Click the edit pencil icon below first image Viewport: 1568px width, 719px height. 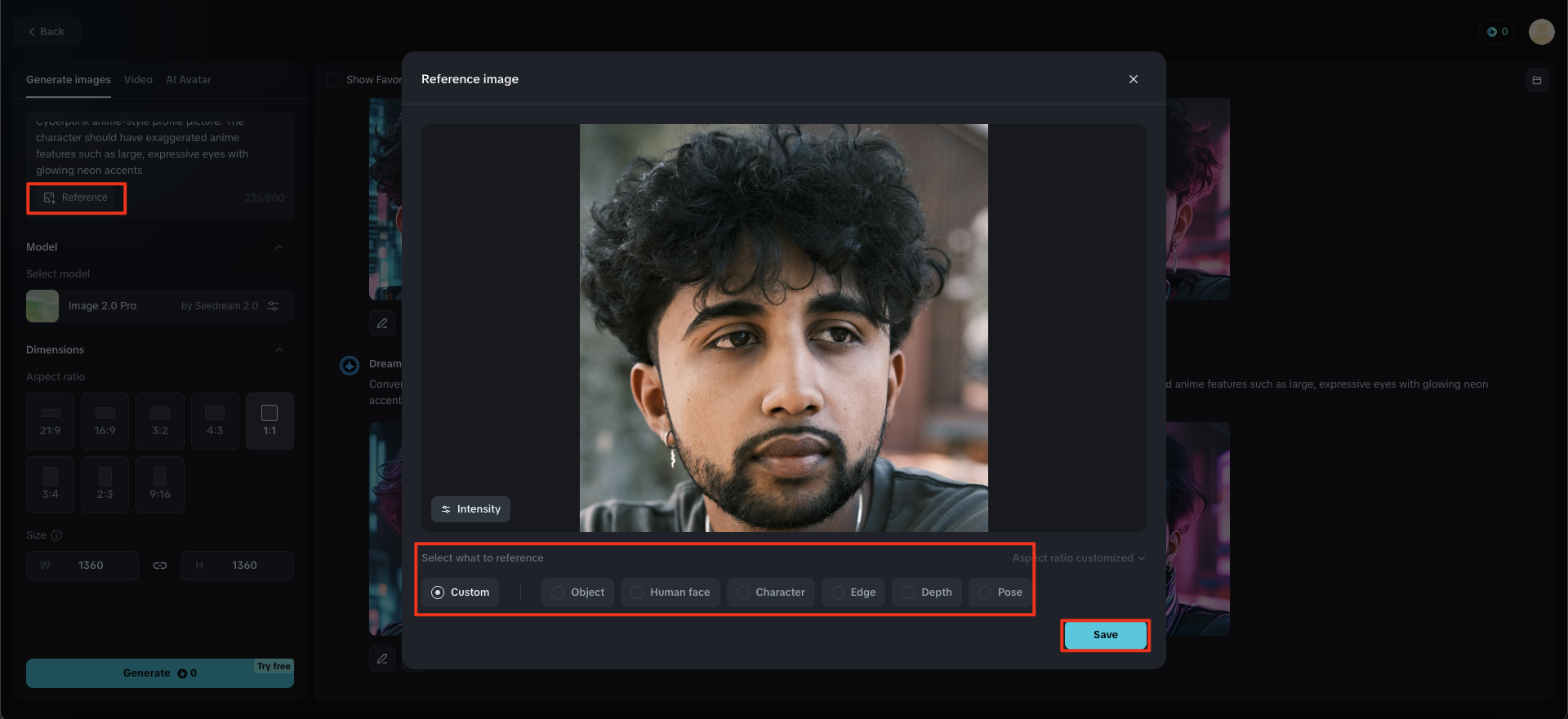click(x=382, y=323)
